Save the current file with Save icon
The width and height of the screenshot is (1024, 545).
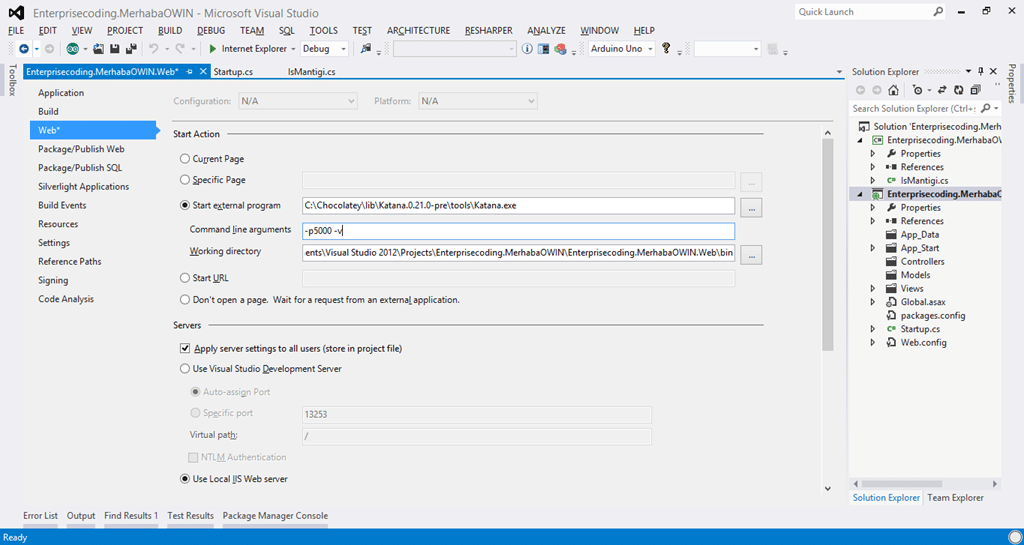(115, 49)
